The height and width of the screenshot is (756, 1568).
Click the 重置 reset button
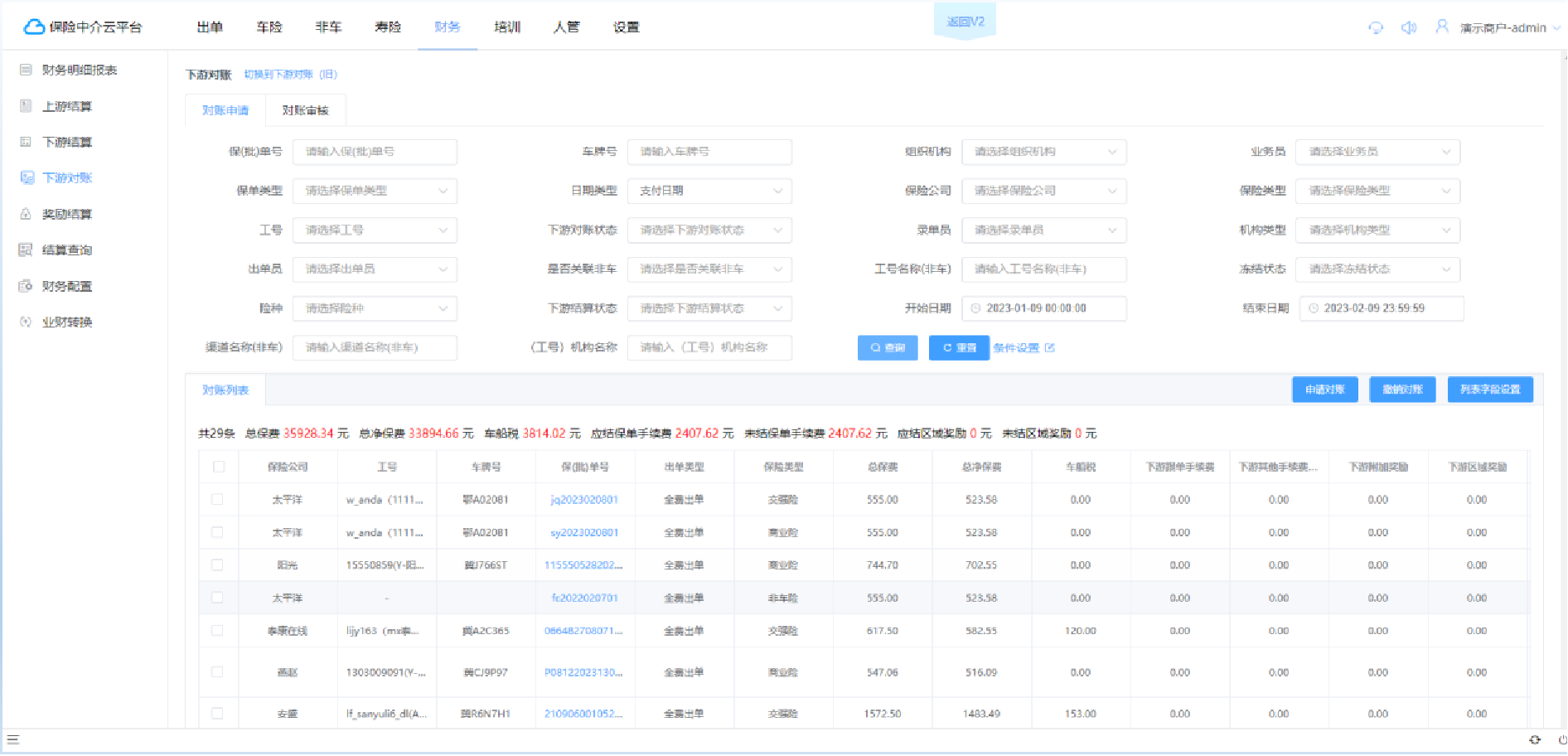tap(959, 348)
